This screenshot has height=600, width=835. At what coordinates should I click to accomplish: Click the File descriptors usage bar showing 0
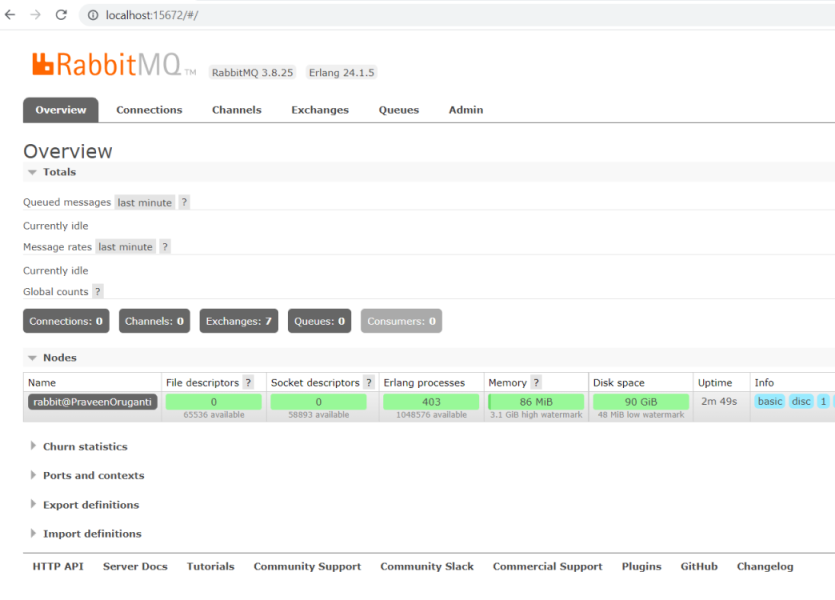pyautogui.click(x=214, y=402)
